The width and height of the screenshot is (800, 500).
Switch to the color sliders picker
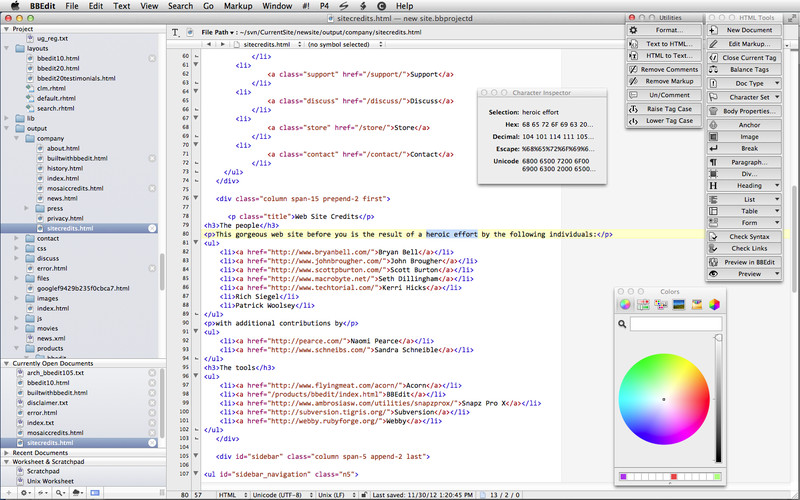click(x=642, y=304)
